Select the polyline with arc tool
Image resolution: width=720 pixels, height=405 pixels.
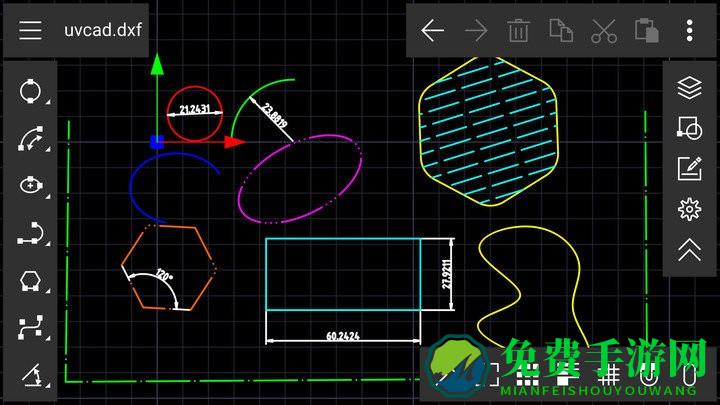click(x=30, y=233)
